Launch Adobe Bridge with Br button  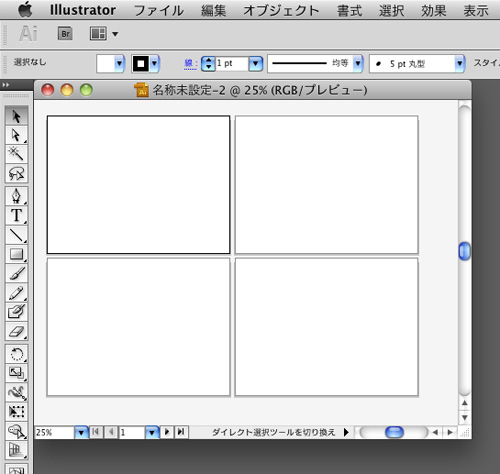[x=65, y=34]
